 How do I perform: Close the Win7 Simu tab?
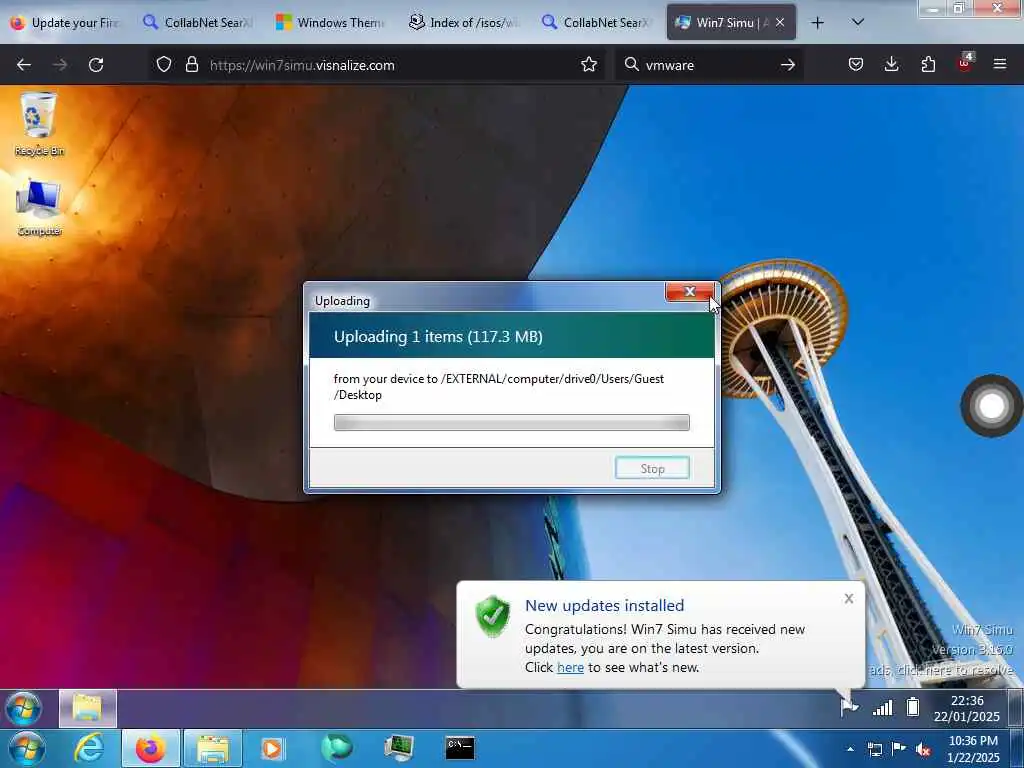(780, 22)
